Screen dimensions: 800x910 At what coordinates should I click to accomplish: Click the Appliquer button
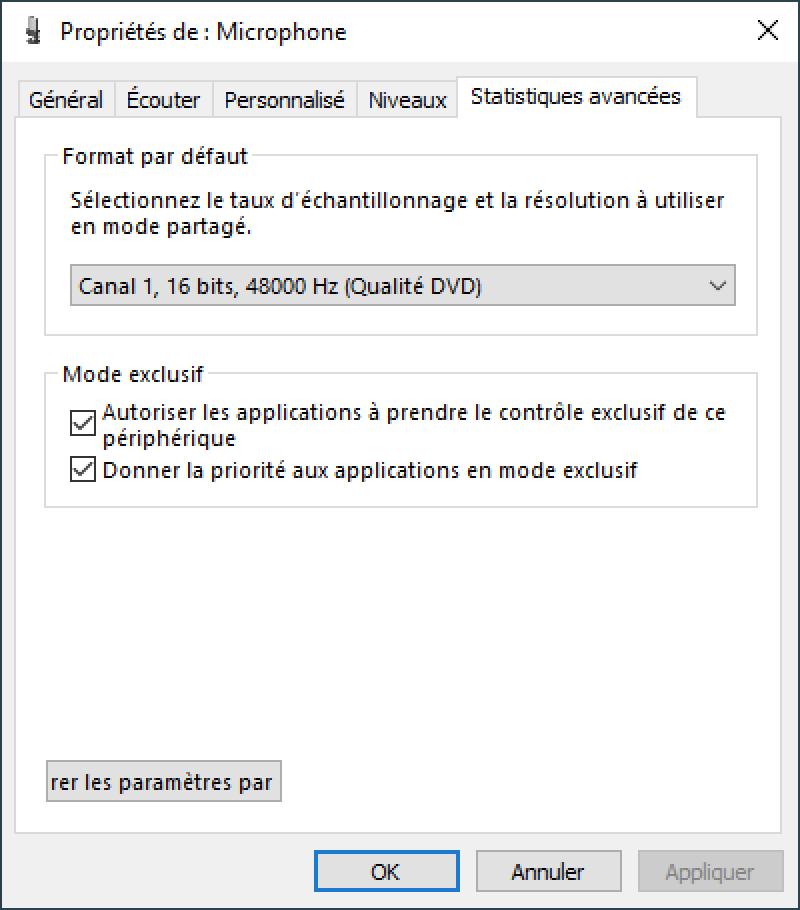711,871
